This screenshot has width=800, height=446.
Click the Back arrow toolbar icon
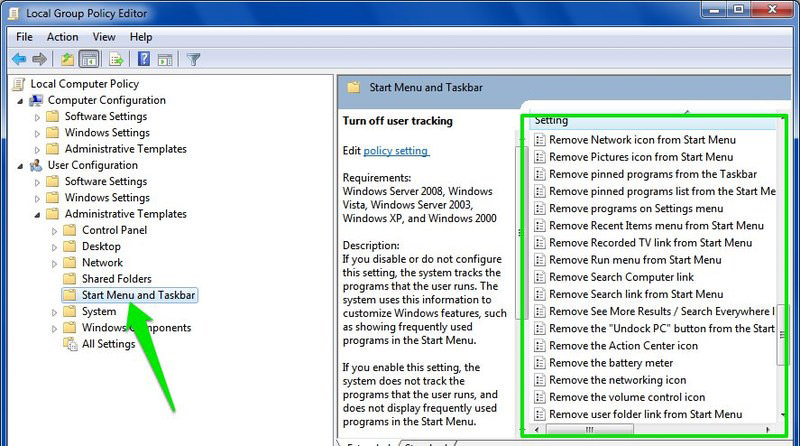click(x=19, y=59)
